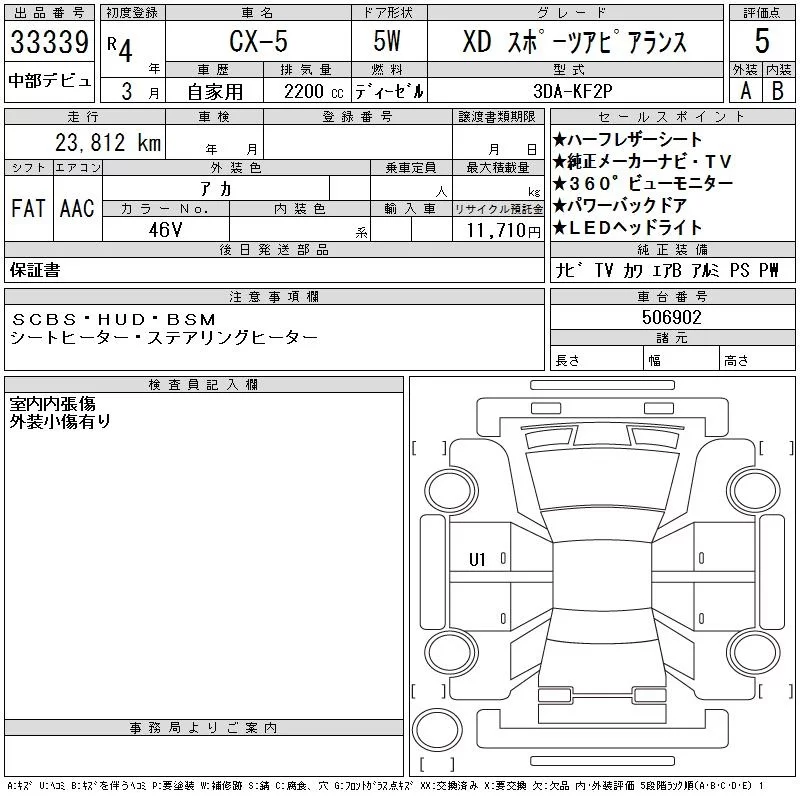Select lot number 33339

coord(49,42)
